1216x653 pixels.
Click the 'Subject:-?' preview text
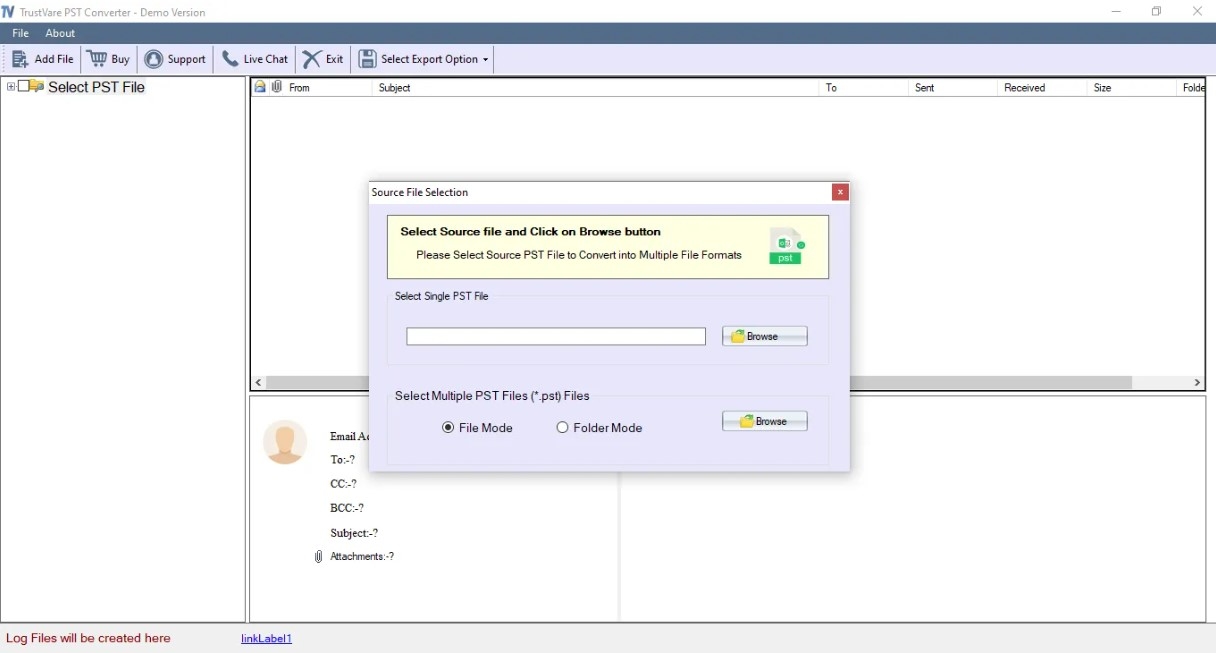354,533
